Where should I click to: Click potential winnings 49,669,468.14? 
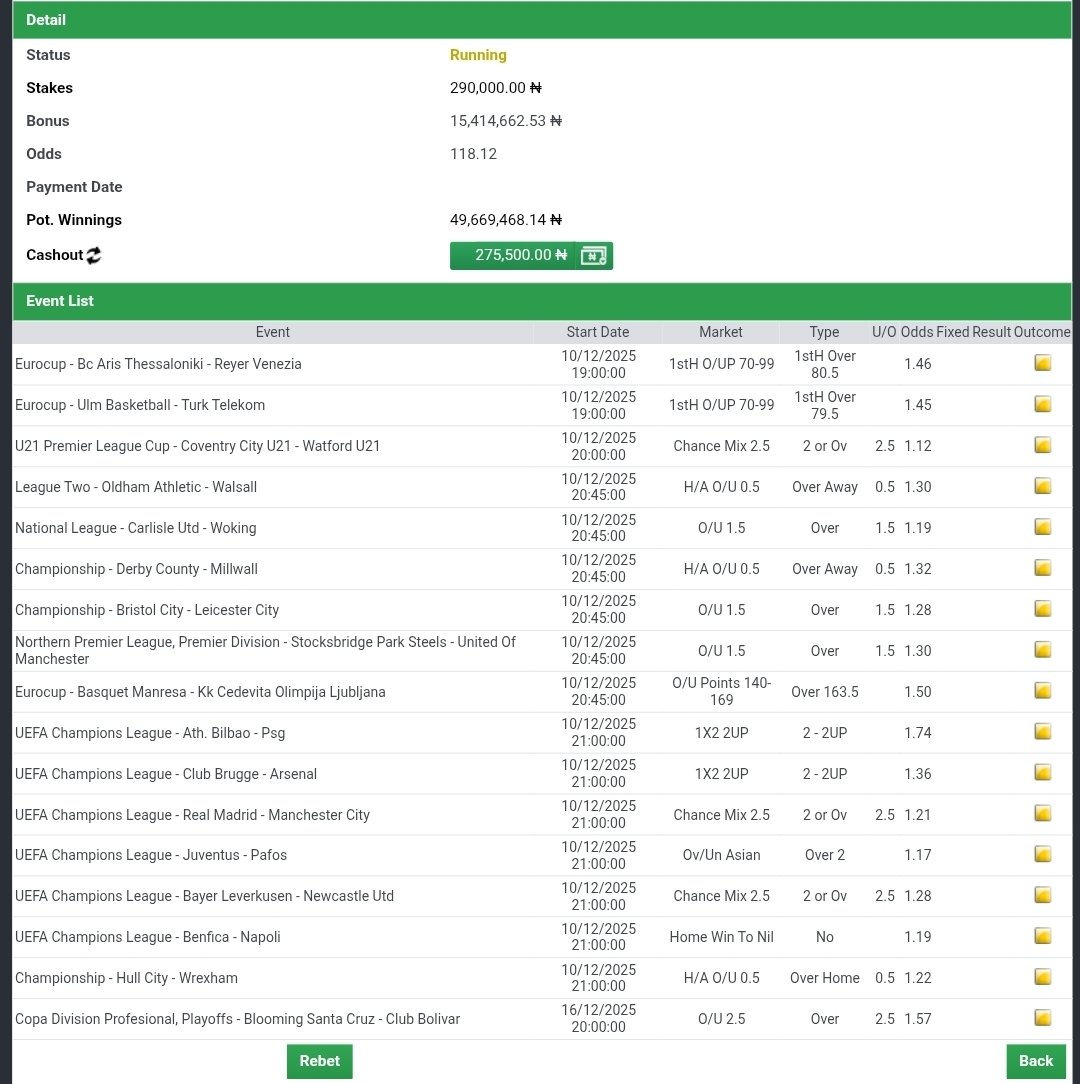[505, 220]
